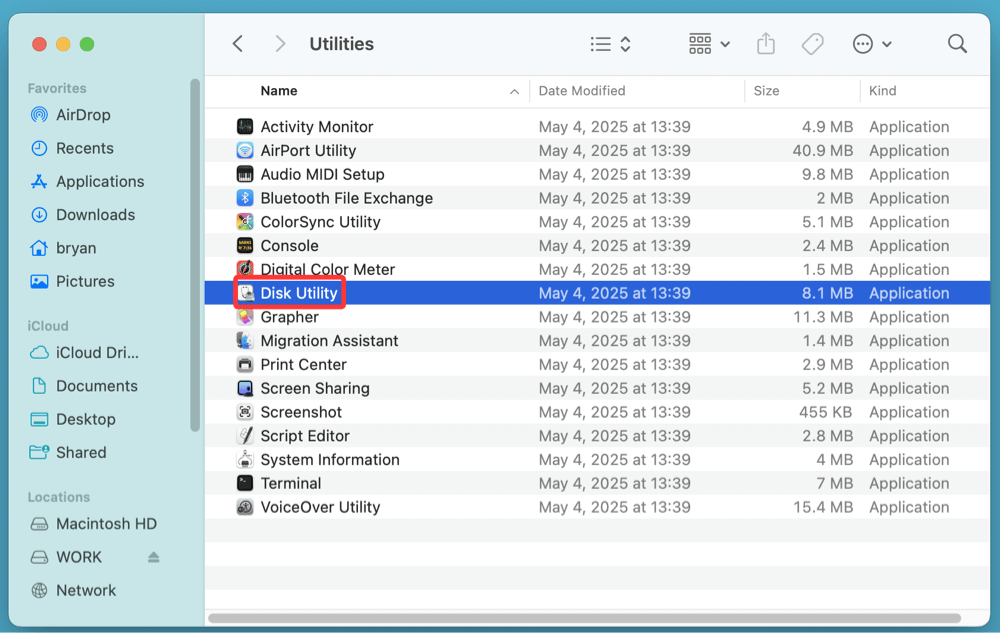
Task: Navigate back using the back chevron
Action: point(237,43)
